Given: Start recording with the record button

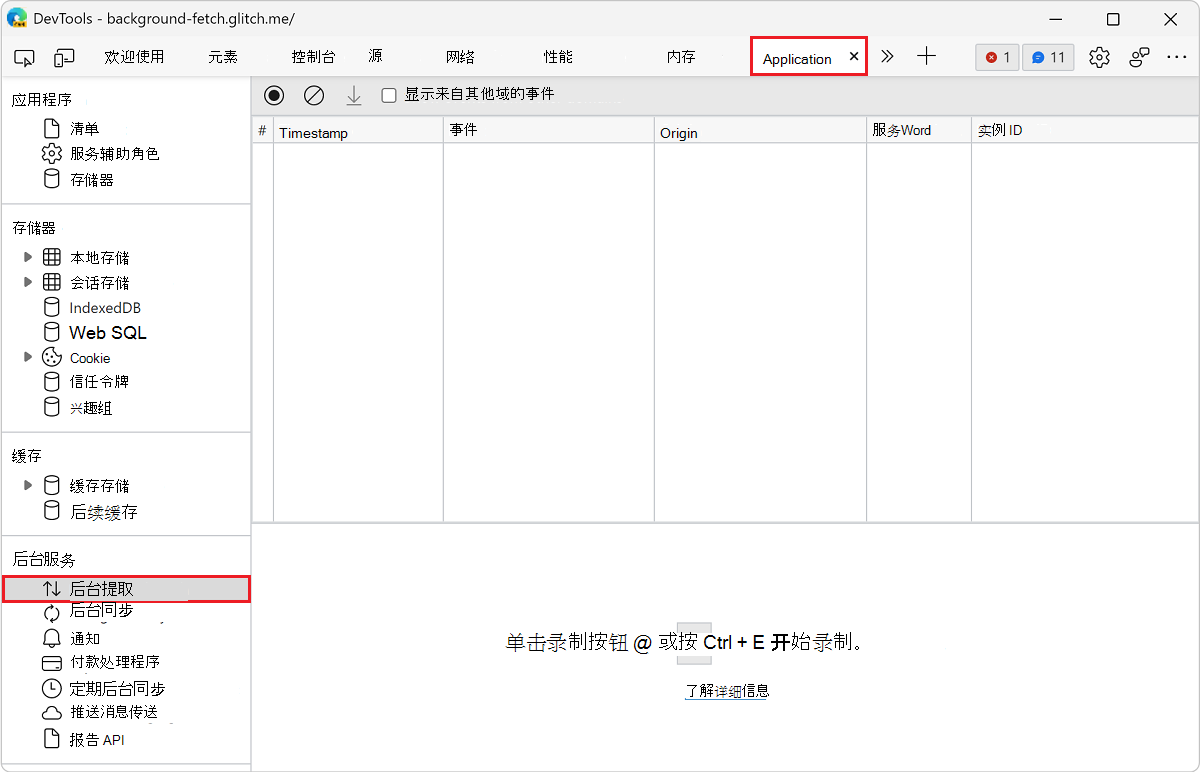Looking at the screenshot, I should coord(274,95).
